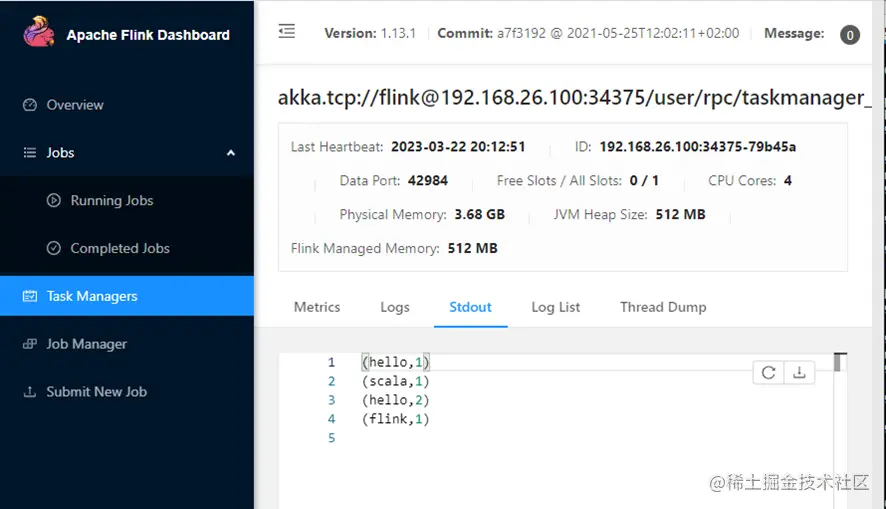This screenshot has width=886, height=509.
Task: Download the stdout log file
Action: [x=799, y=373]
